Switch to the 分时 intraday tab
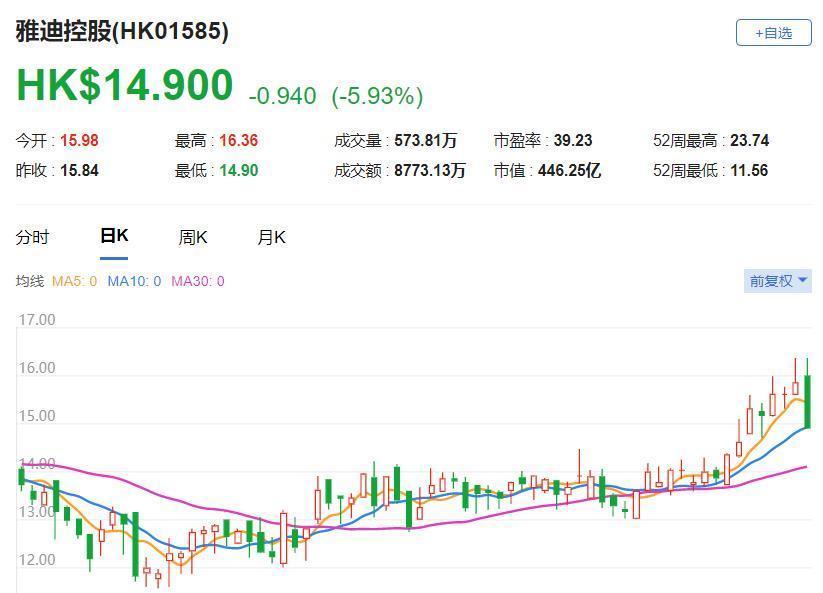This screenshot has height=593, width=823. (x=33, y=237)
